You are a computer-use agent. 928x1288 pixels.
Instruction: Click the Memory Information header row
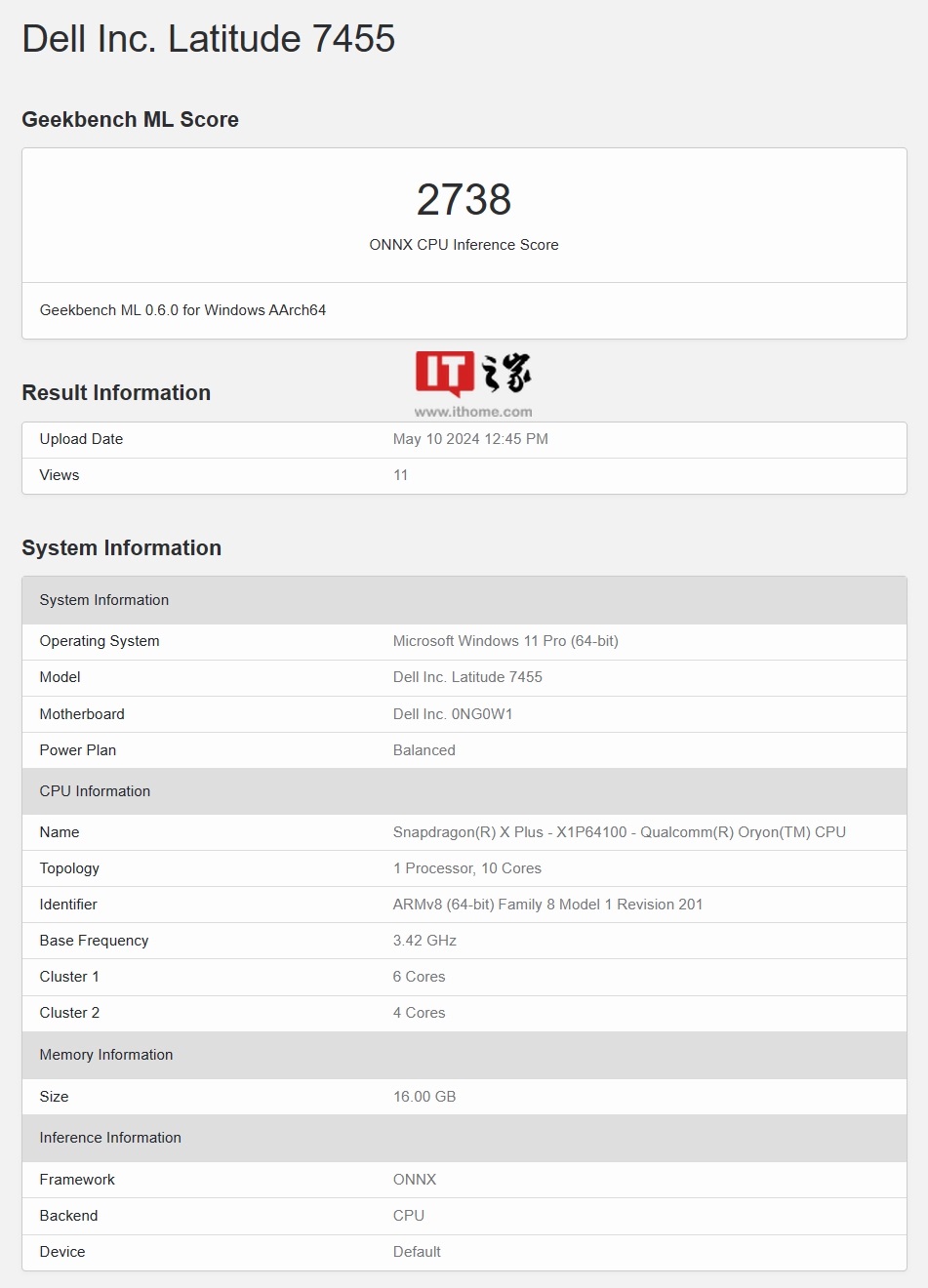(x=464, y=1055)
